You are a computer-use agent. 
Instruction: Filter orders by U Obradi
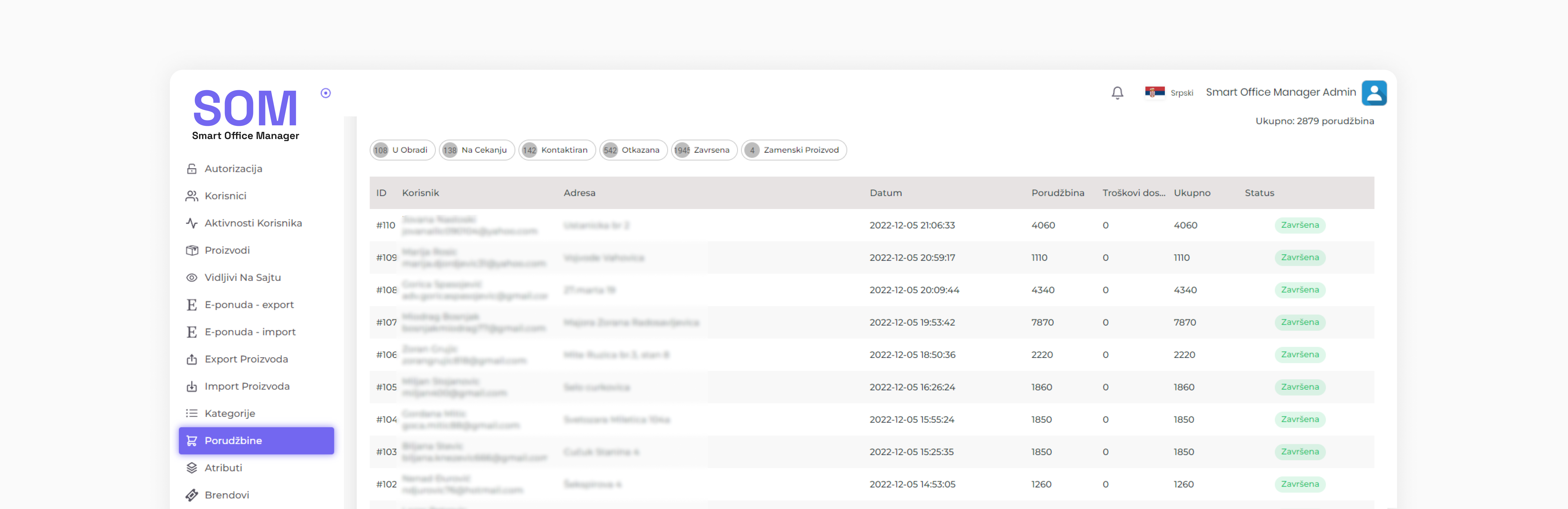(x=402, y=150)
